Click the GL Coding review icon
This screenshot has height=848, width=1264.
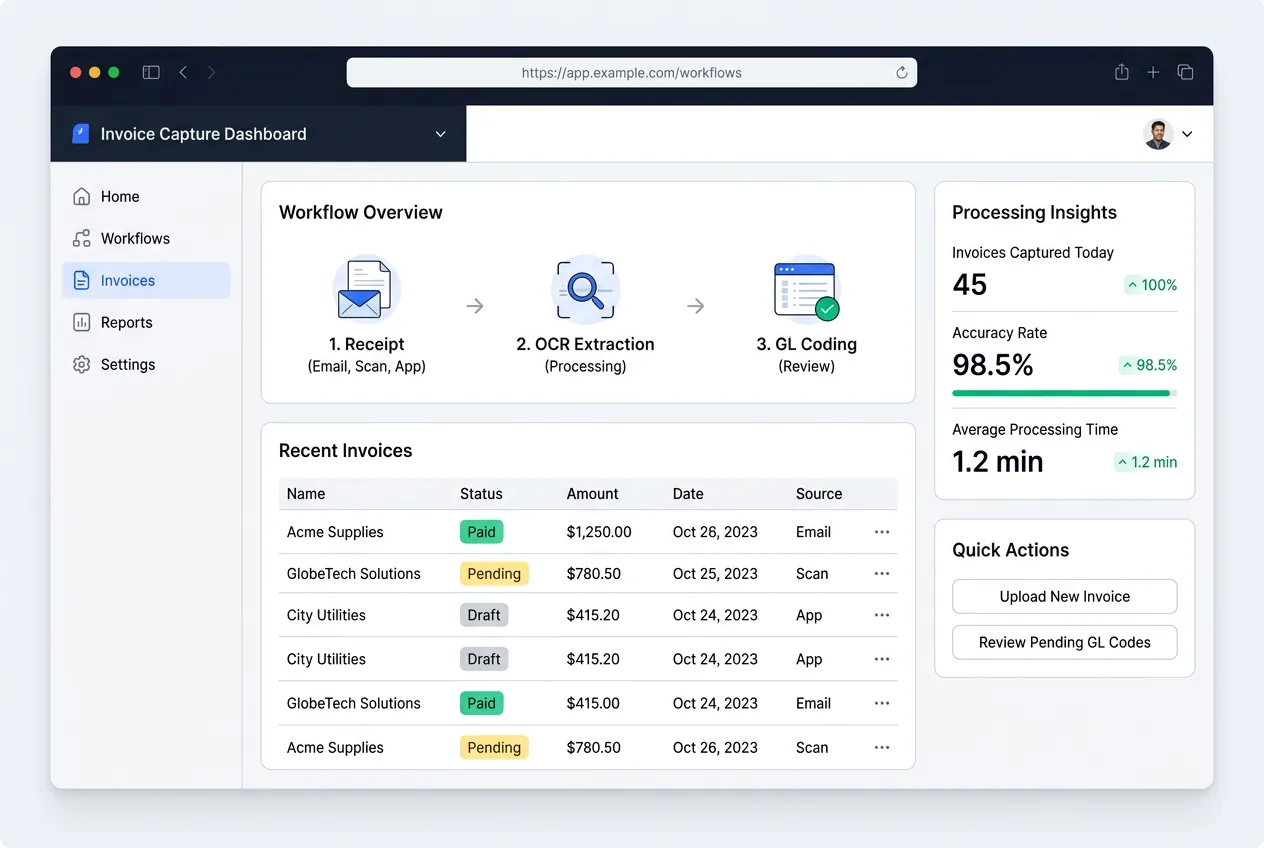click(x=806, y=289)
